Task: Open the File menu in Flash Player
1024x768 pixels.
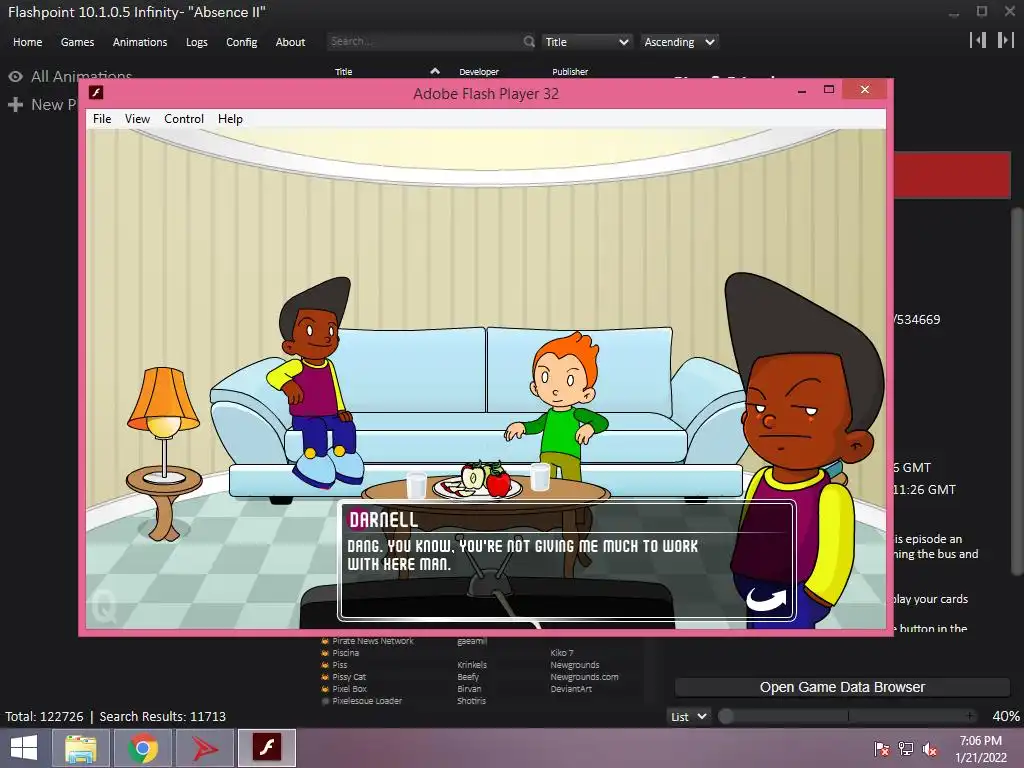Action: coord(102,119)
